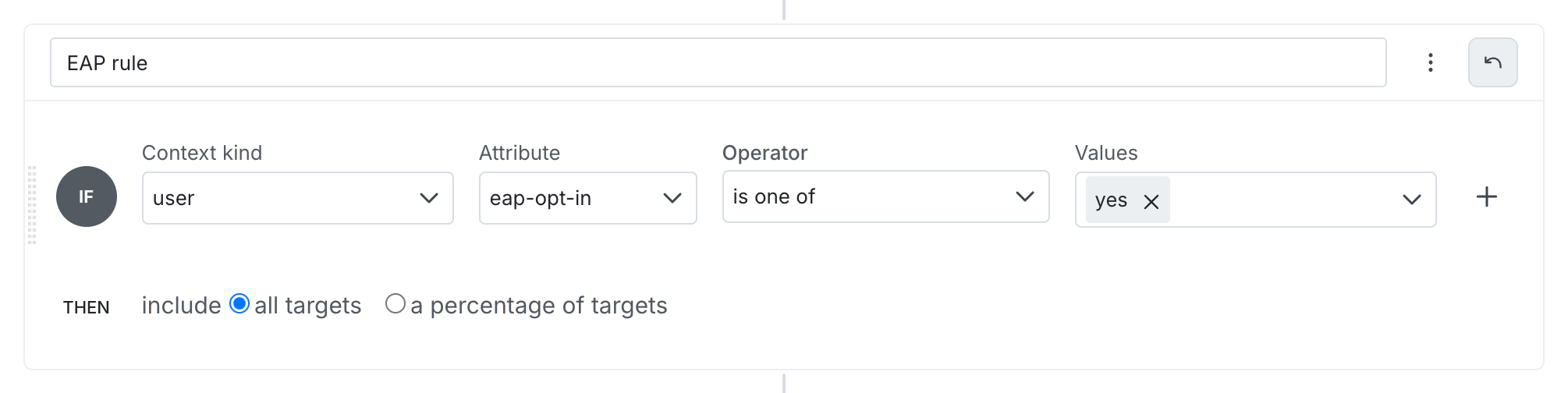Choose 'a percentage of targets' radio button

[x=396, y=304]
